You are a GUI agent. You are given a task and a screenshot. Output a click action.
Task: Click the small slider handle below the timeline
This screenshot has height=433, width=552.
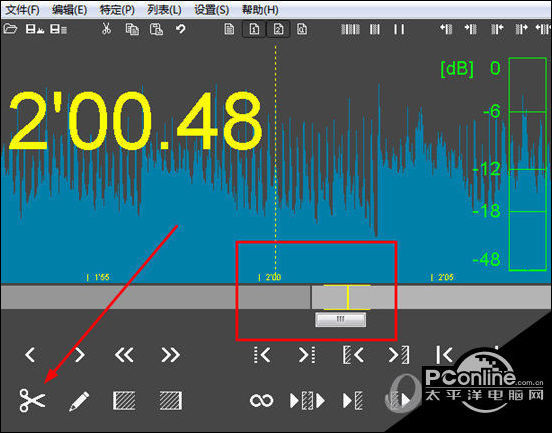pyautogui.click(x=340, y=320)
